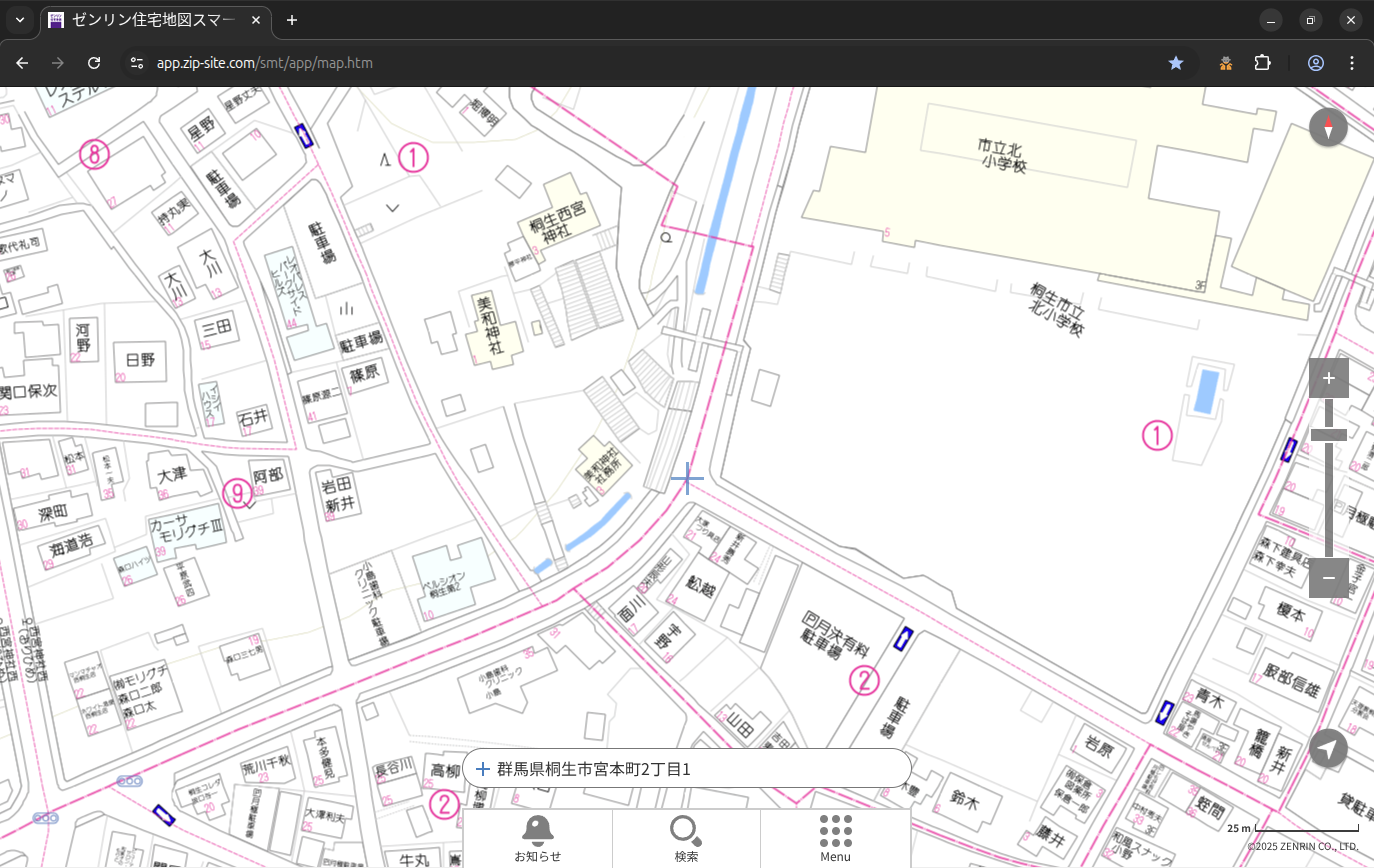Open the Chrome profile icon

(x=1315, y=63)
